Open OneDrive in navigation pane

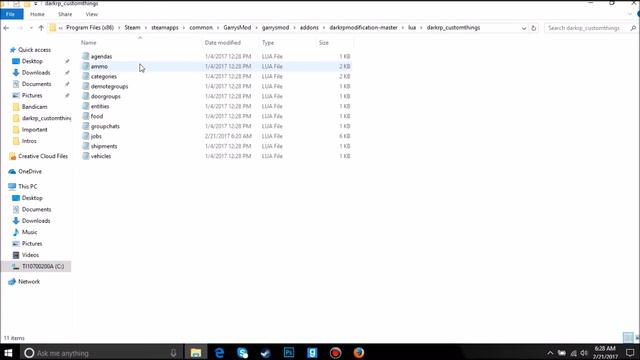click(x=30, y=171)
